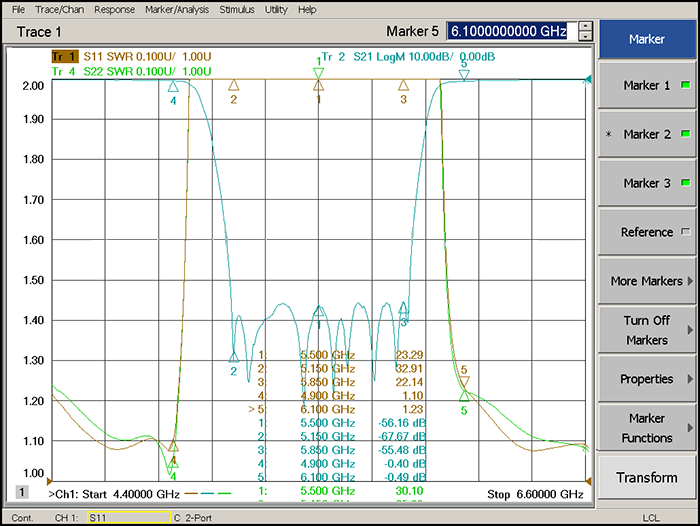Image resolution: width=700 pixels, height=526 pixels.
Task: Click brown marker 2 triangle at top
Action: (233, 85)
